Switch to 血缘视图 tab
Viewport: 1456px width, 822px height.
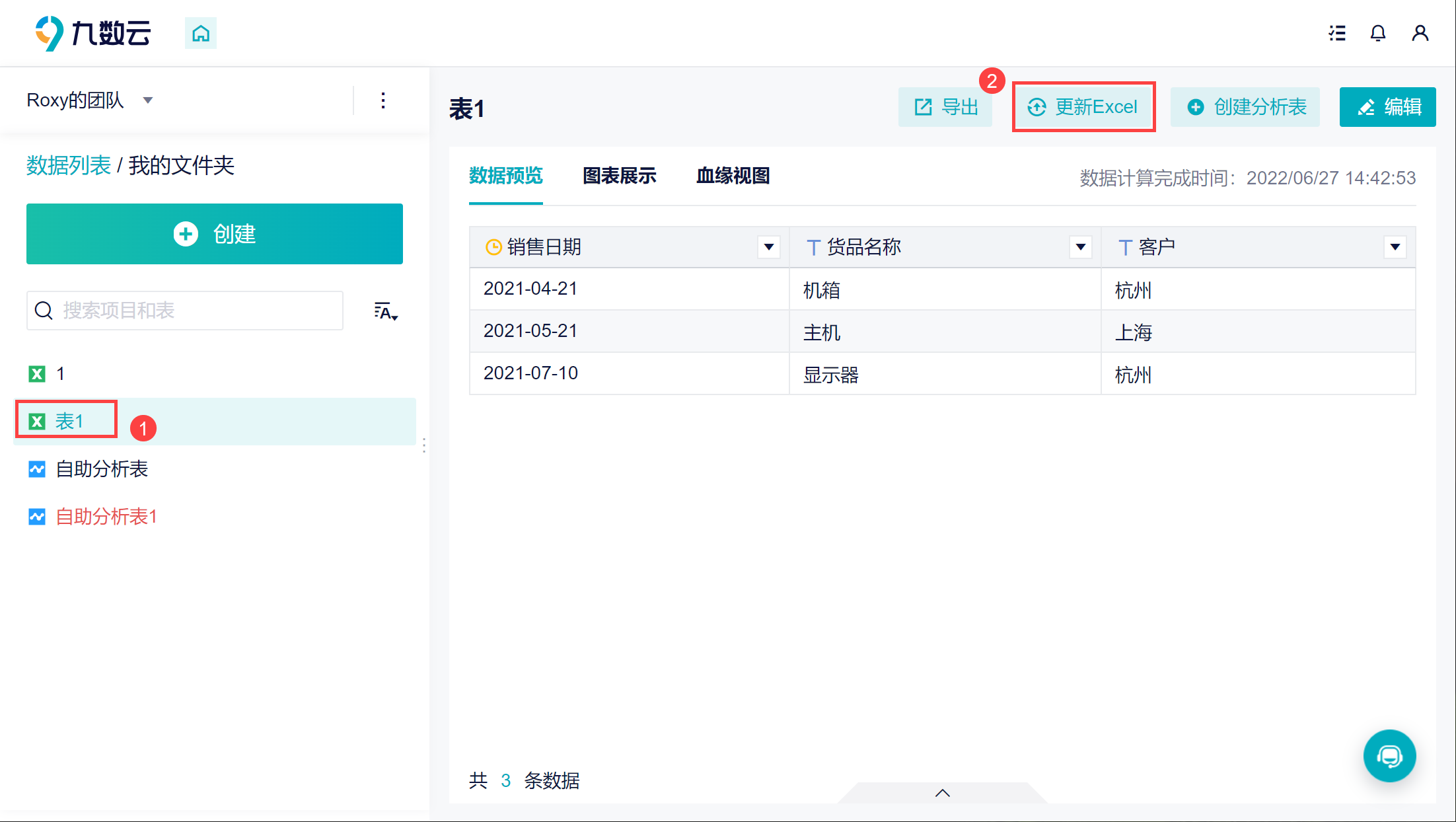(x=733, y=176)
